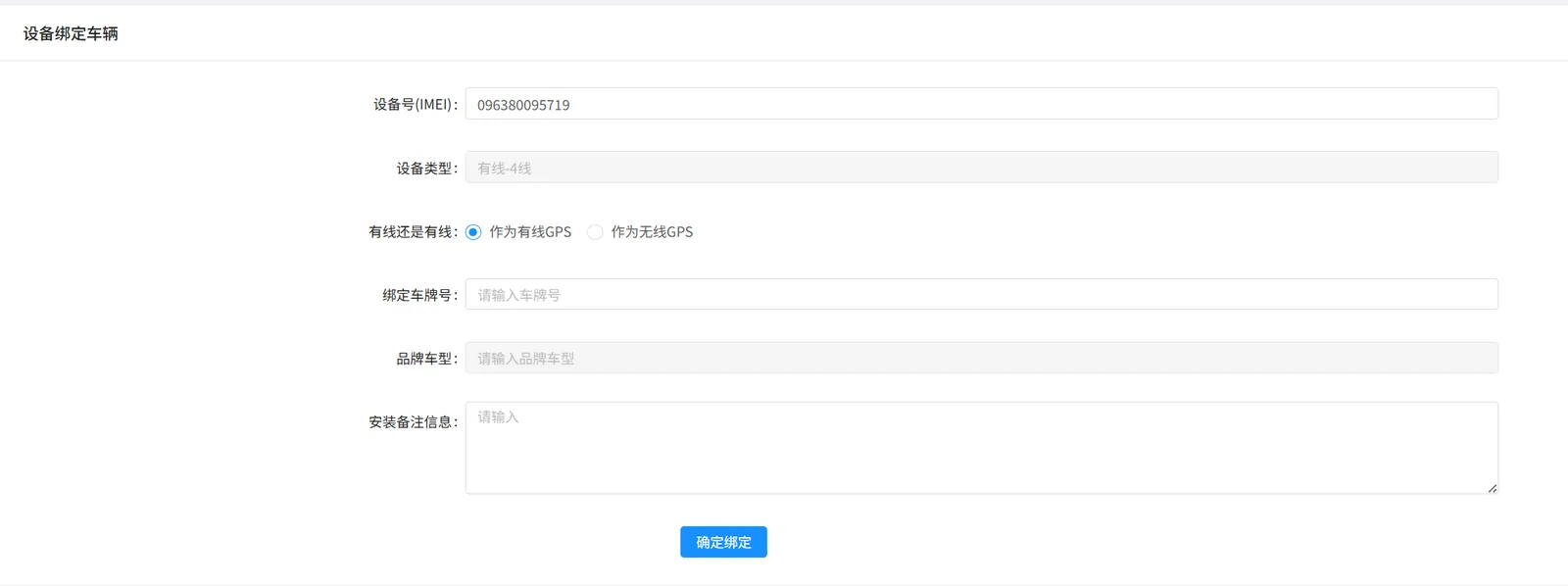
Task: Click the 安装备注信息 label
Action: (x=414, y=422)
